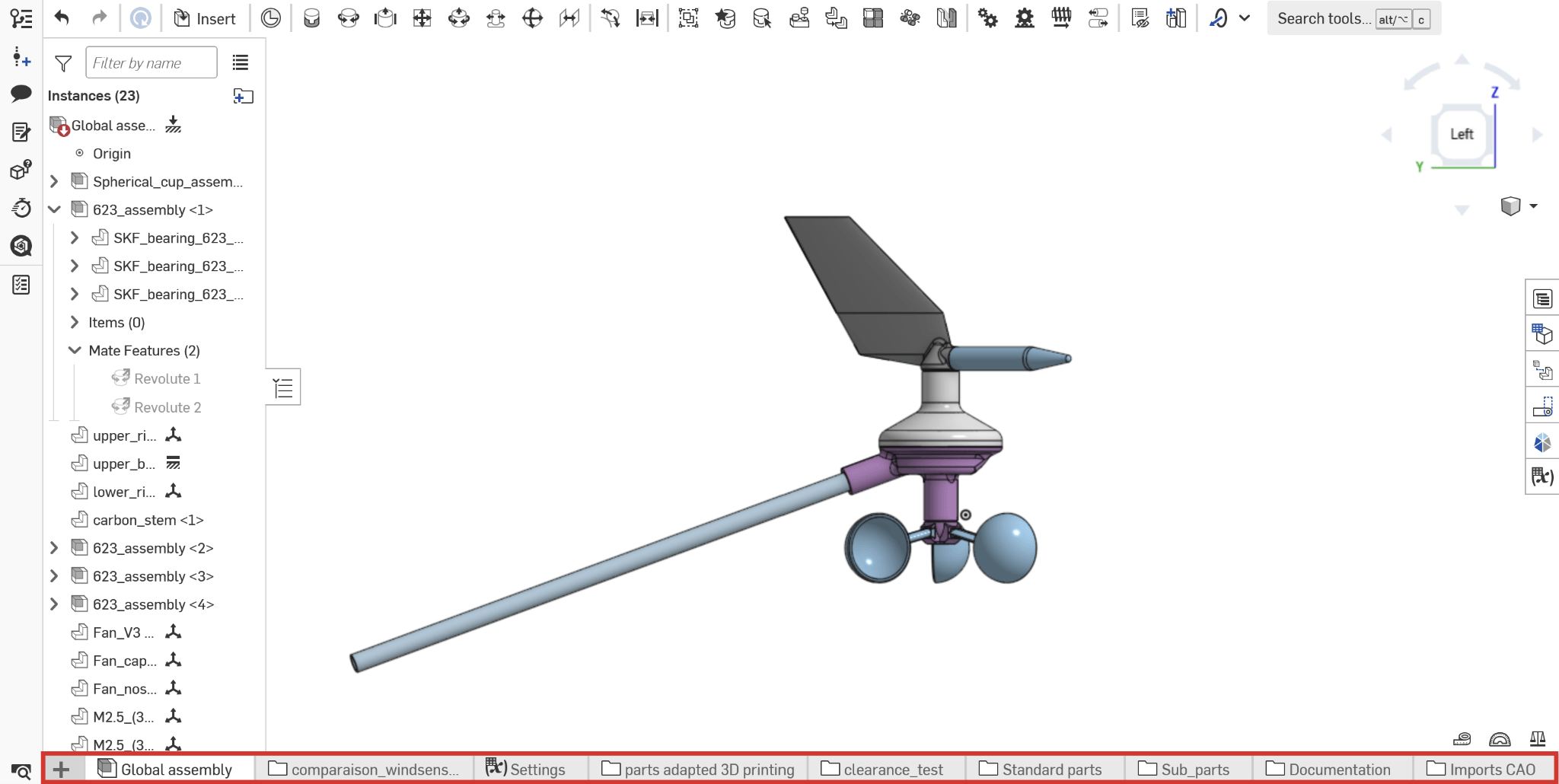Click the Revolute mate tool icon
Viewport: 1559px width, 784px height.
coord(348,18)
